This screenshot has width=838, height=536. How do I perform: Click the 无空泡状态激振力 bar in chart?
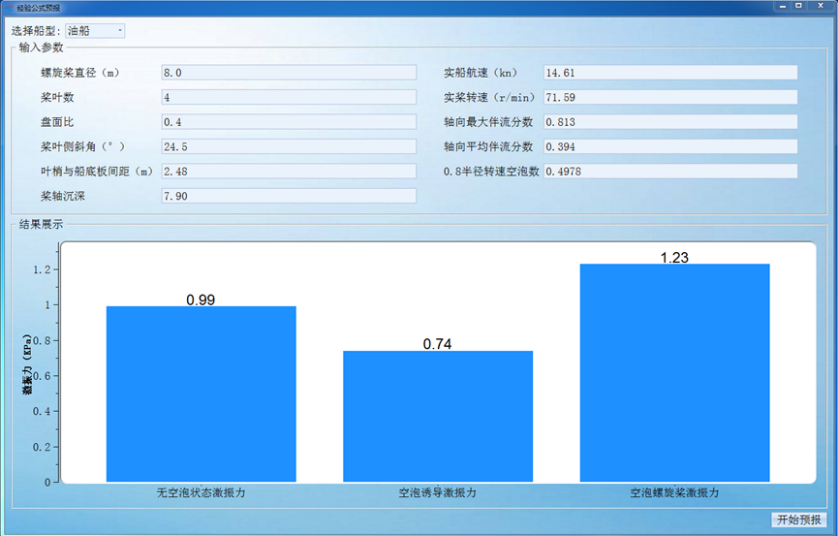tap(201, 394)
